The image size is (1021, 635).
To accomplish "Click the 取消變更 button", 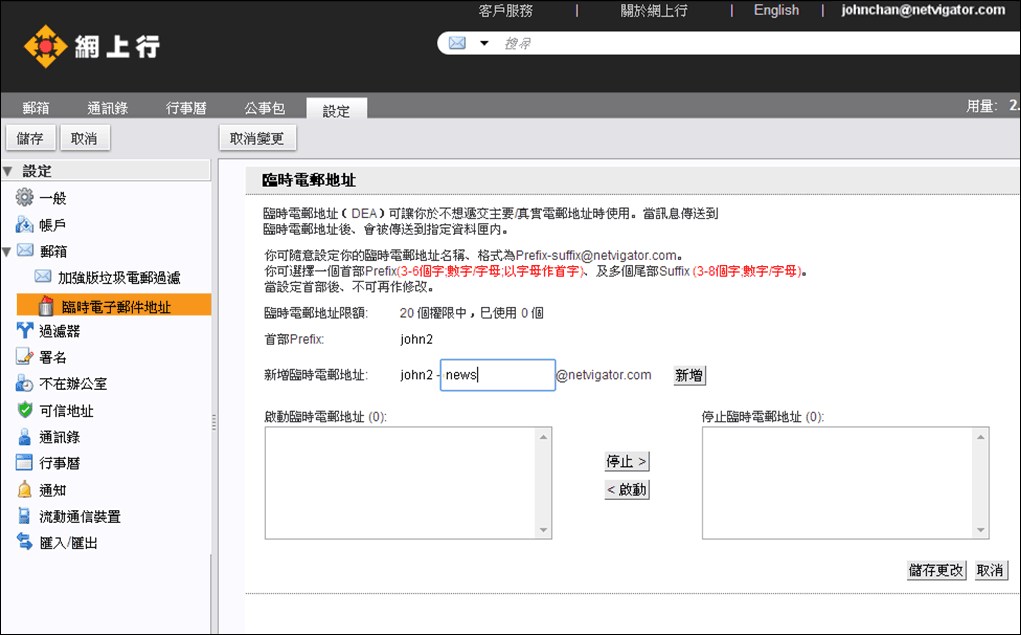I will click(x=257, y=138).
